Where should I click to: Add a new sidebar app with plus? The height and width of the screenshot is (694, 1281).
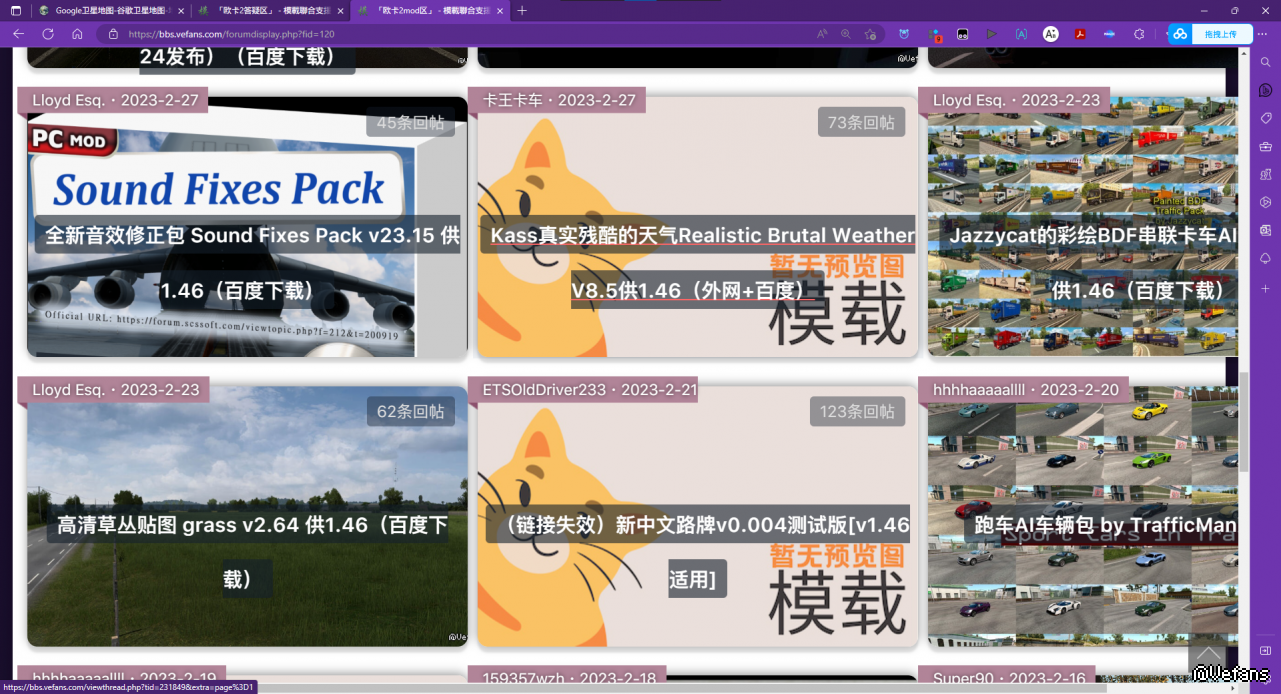point(1266,288)
